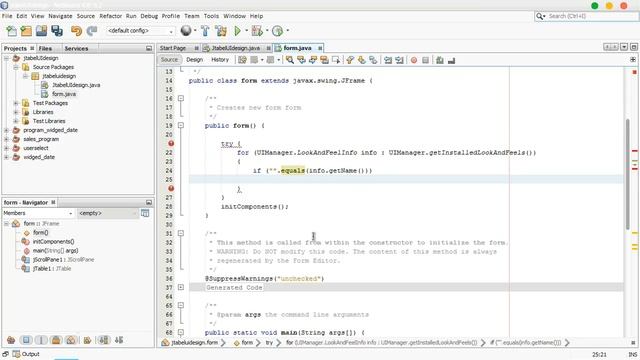The image size is (640, 360).
Task: Toggle Show Fields filter in Navigator
Action: (26, 340)
